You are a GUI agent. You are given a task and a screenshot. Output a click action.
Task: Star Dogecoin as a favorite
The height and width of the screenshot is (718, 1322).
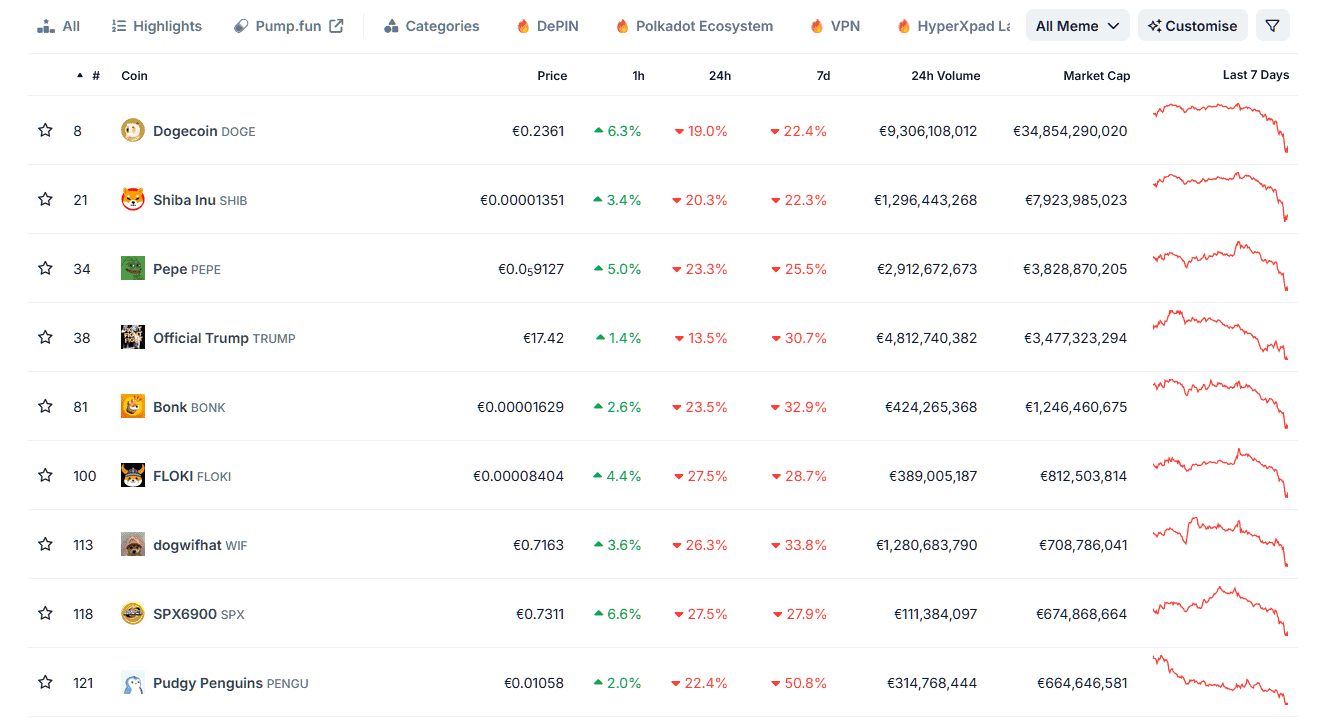[x=45, y=130]
